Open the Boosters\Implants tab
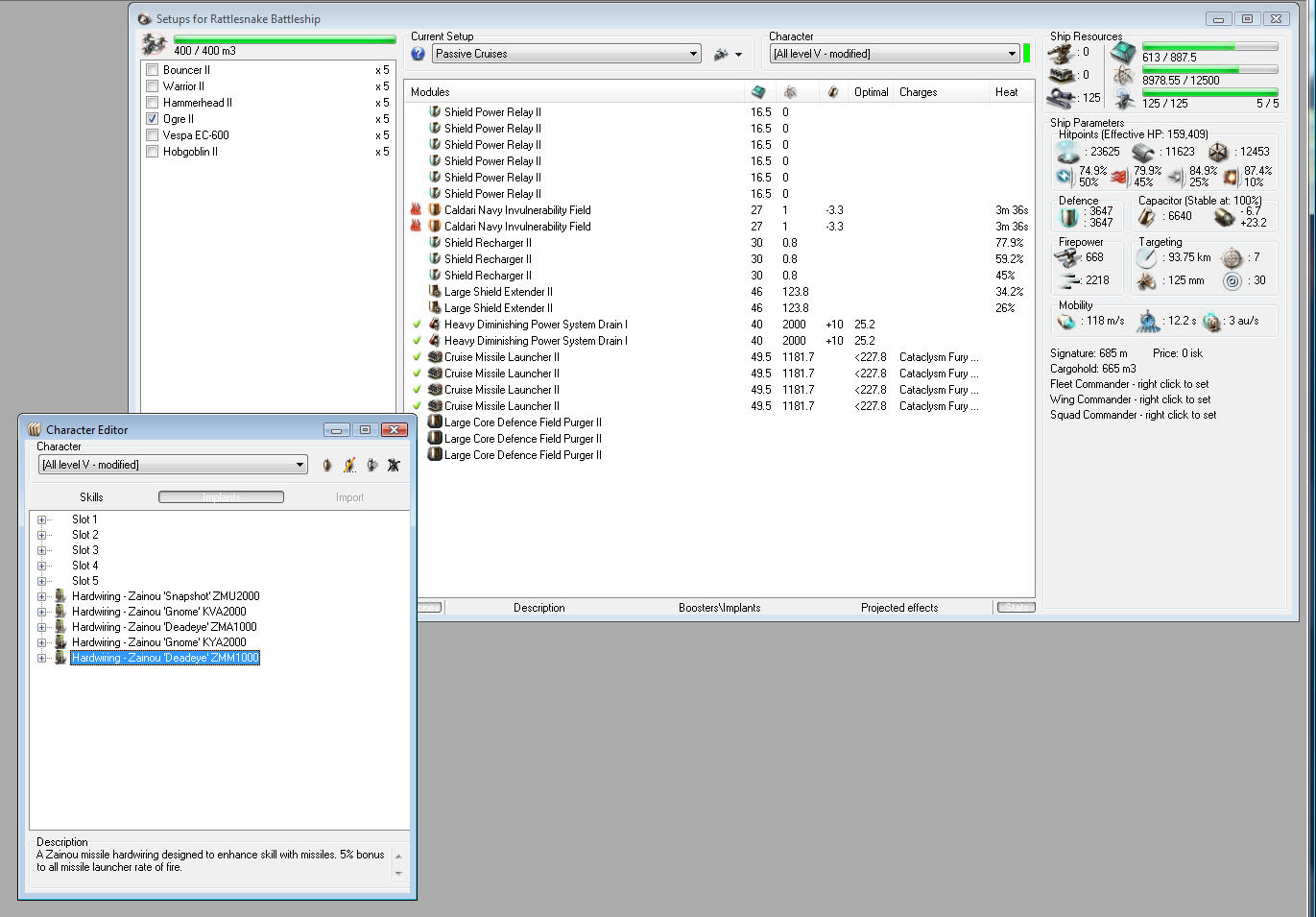The image size is (1316, 917). 719,608
